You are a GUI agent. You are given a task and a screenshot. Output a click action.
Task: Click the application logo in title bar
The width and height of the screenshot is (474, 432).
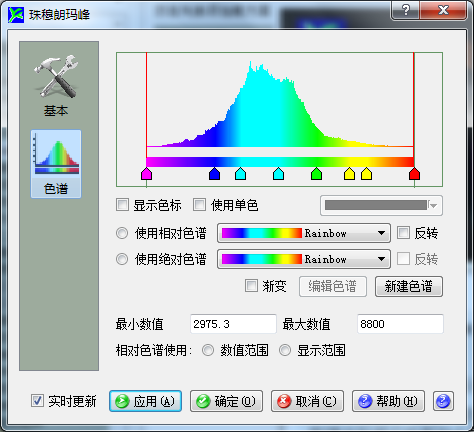pos(16,15)
